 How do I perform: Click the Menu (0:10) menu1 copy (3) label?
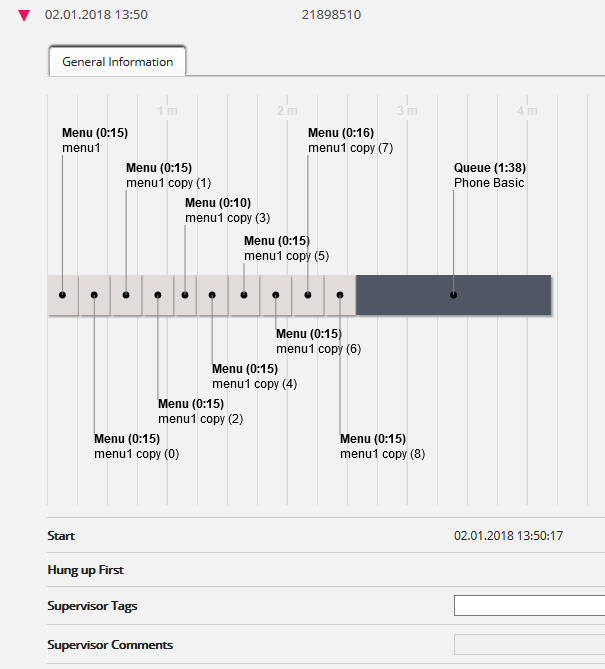(x=227, y=210)
